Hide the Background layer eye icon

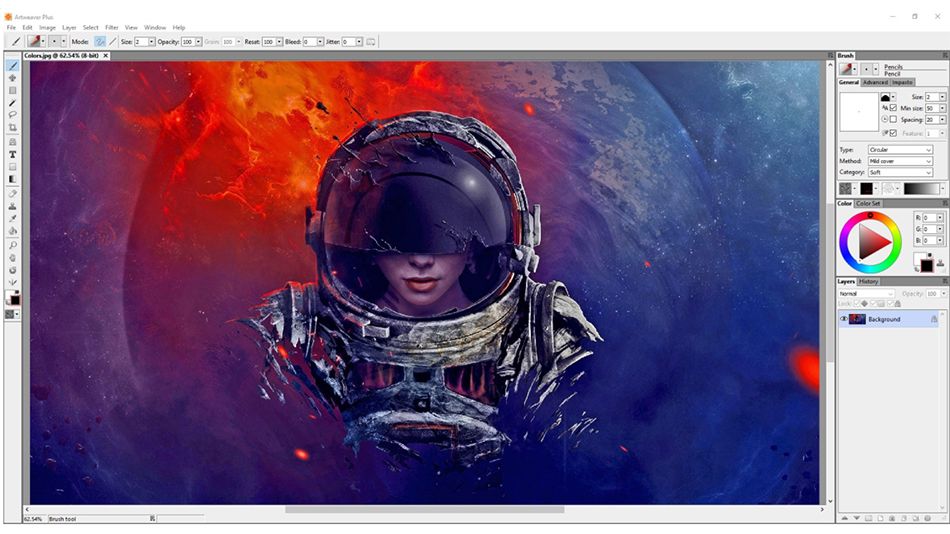[x=843, y=319]
